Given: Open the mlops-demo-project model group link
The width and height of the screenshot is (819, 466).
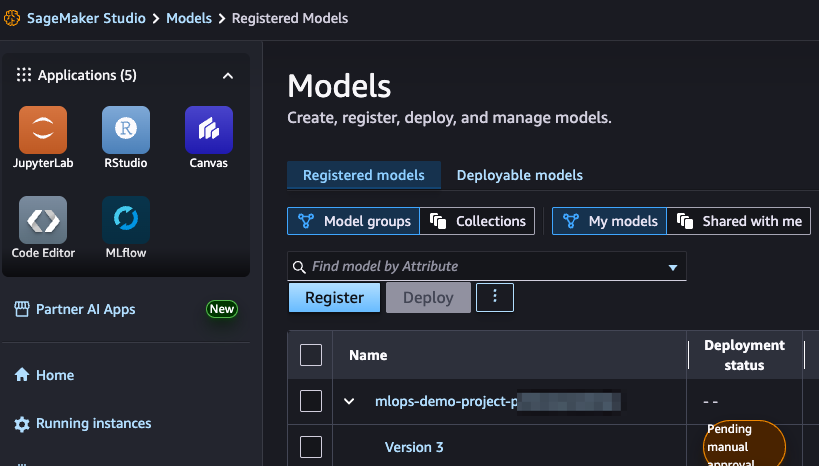Looking at the screenshot, I should tap(497, 402).
